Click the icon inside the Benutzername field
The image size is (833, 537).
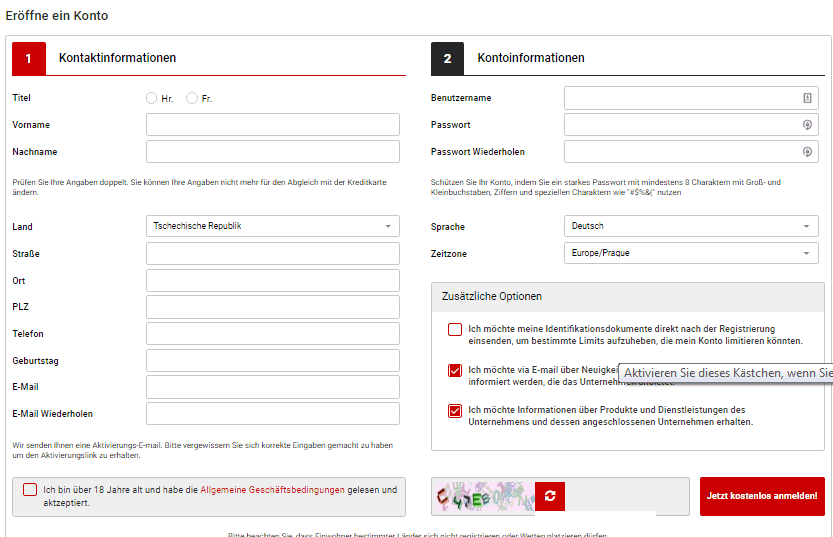click(x=807, y=98)
